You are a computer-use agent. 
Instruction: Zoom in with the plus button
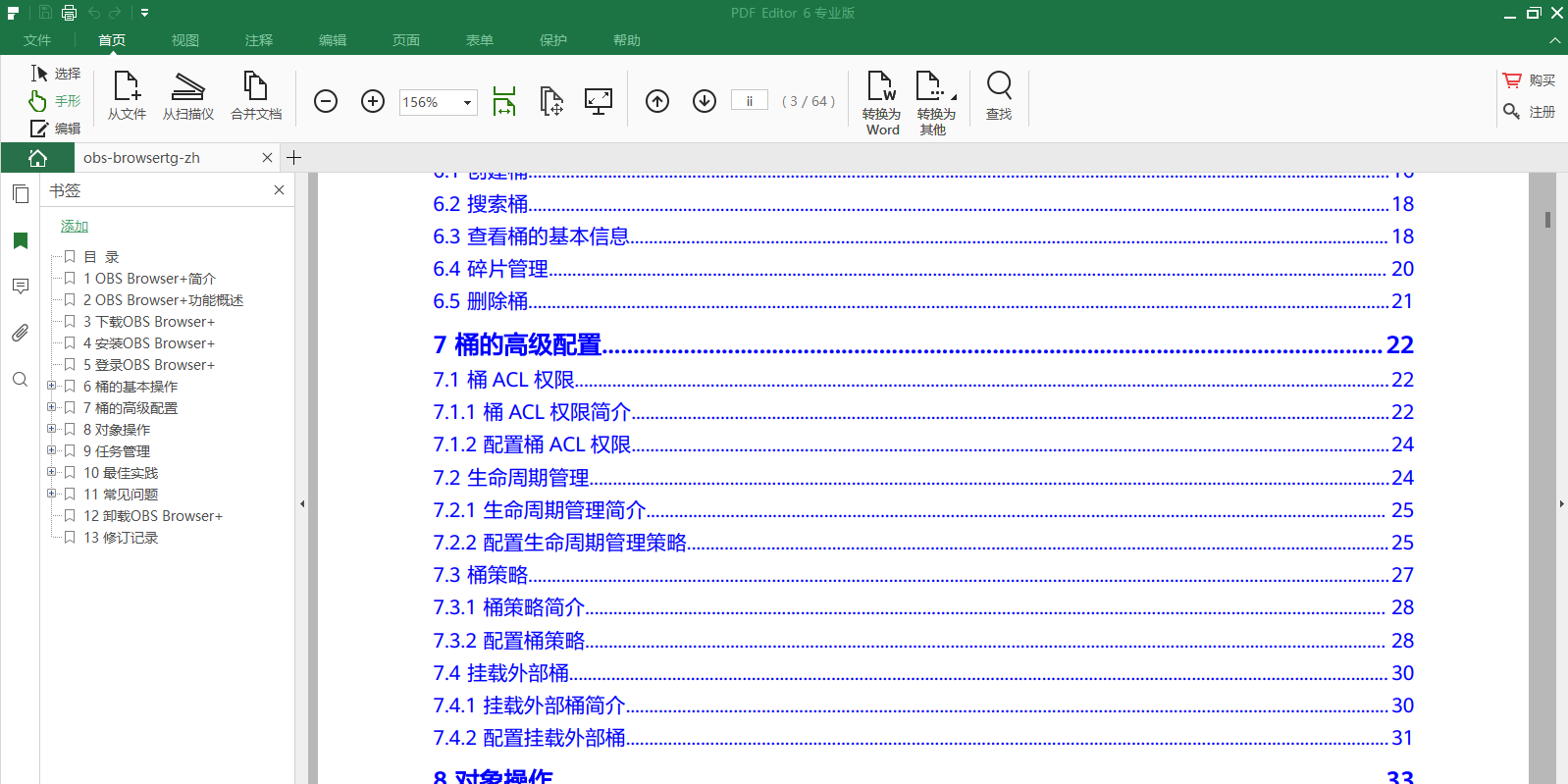(373, 101)
